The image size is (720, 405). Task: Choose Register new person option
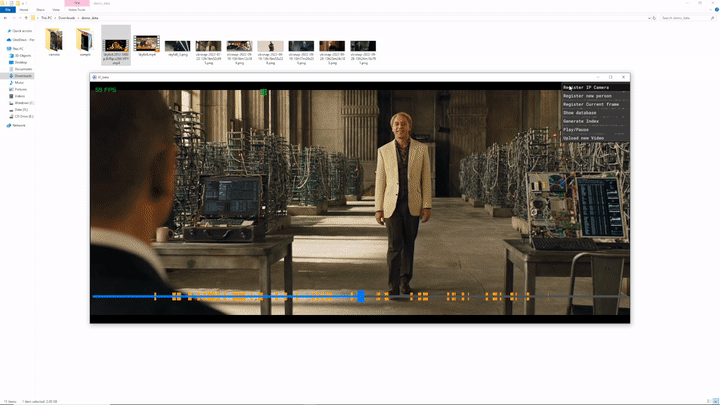pyautogui.click(x=596, y=96)
